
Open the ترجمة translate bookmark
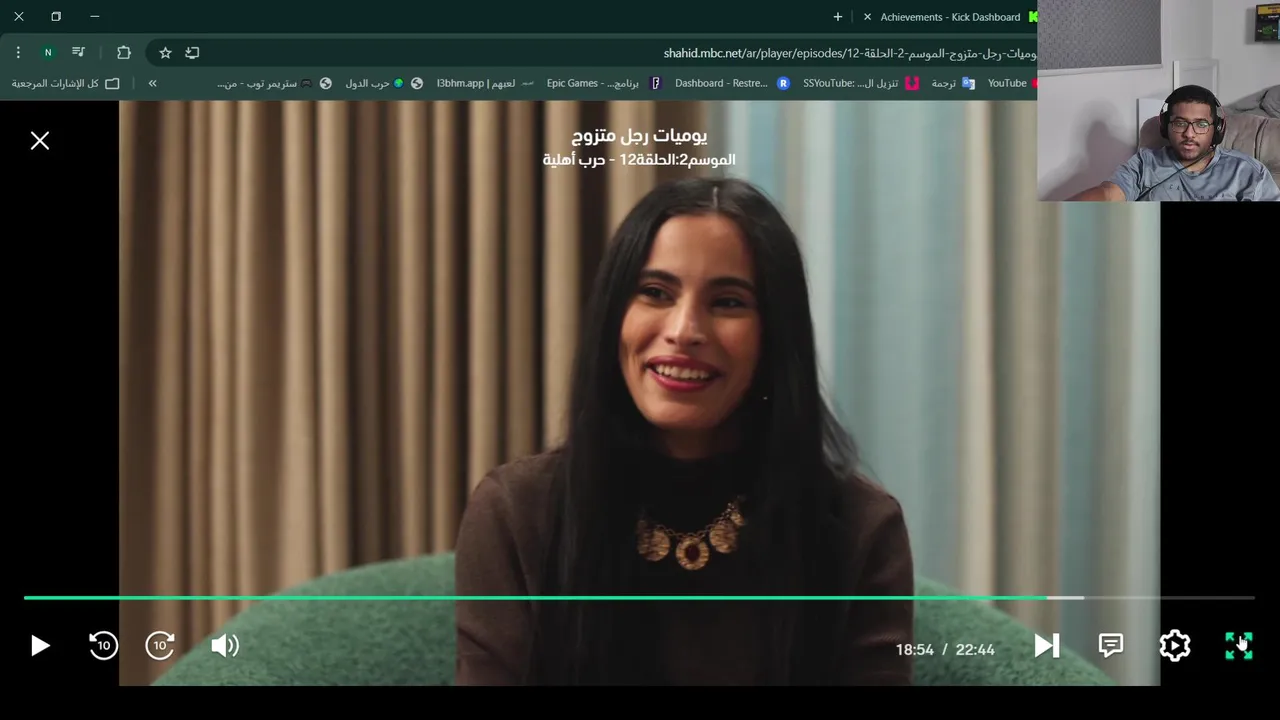coord(953,83)
